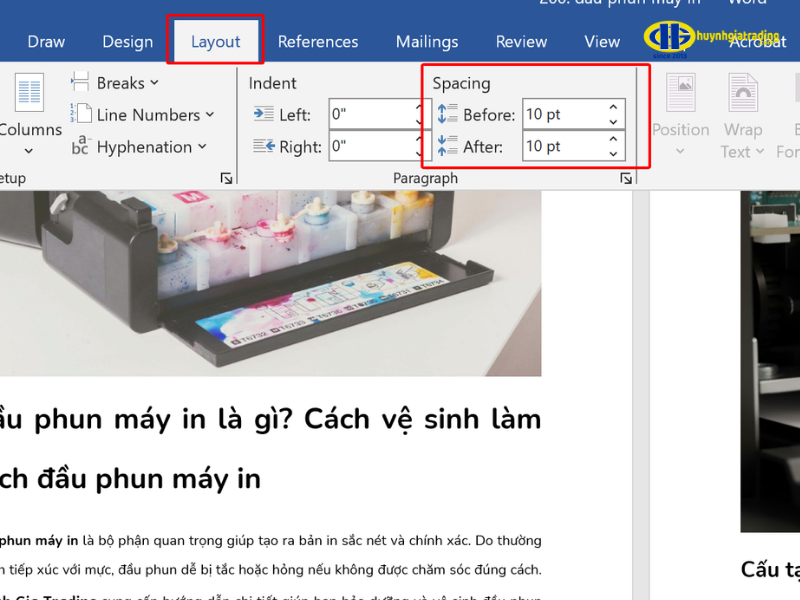Increase Spacing Before using the up stepper
Screen dimensions: 800x600
tap(612, 107)
